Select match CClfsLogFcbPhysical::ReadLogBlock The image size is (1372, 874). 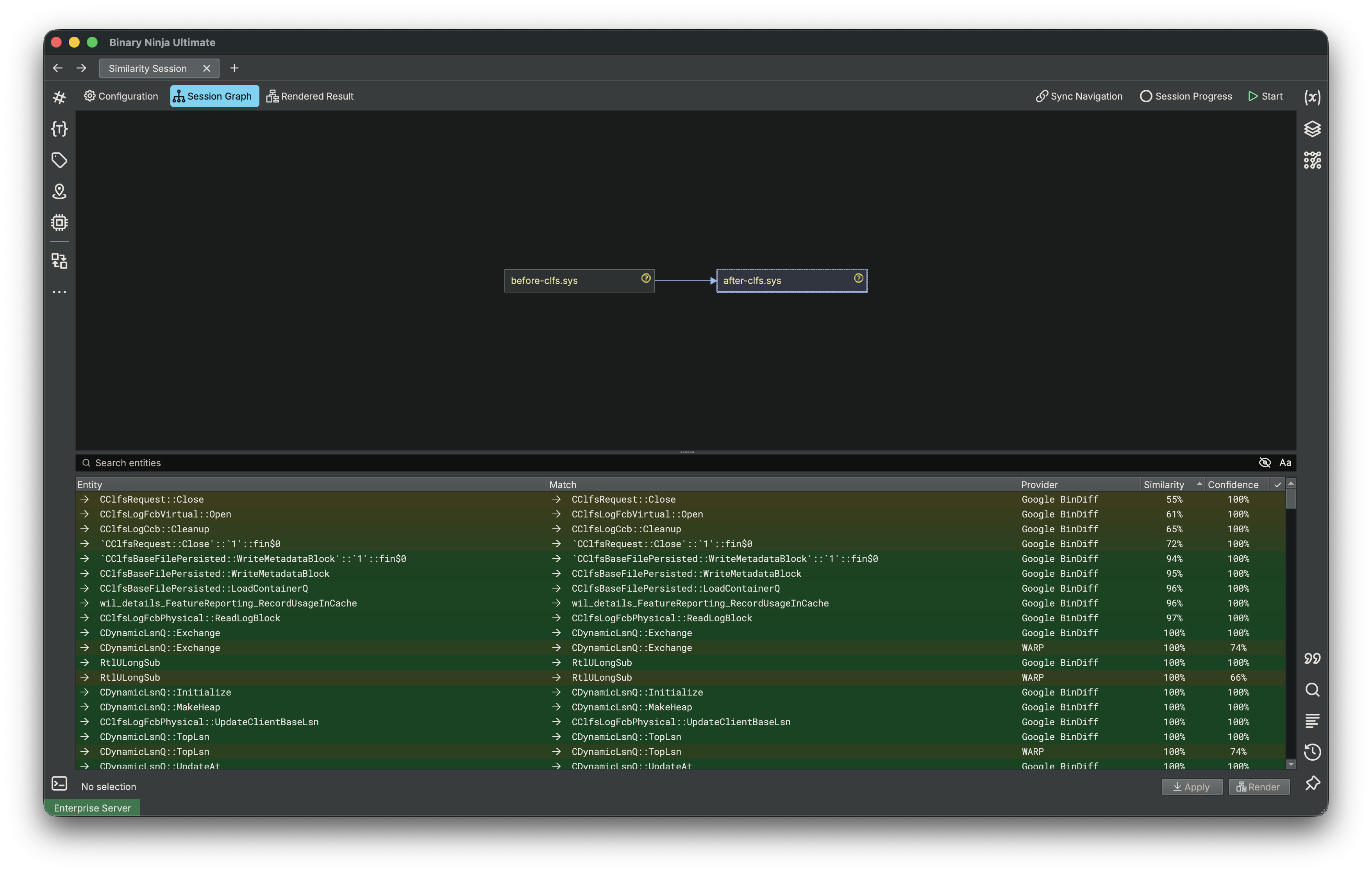(661, 617)
